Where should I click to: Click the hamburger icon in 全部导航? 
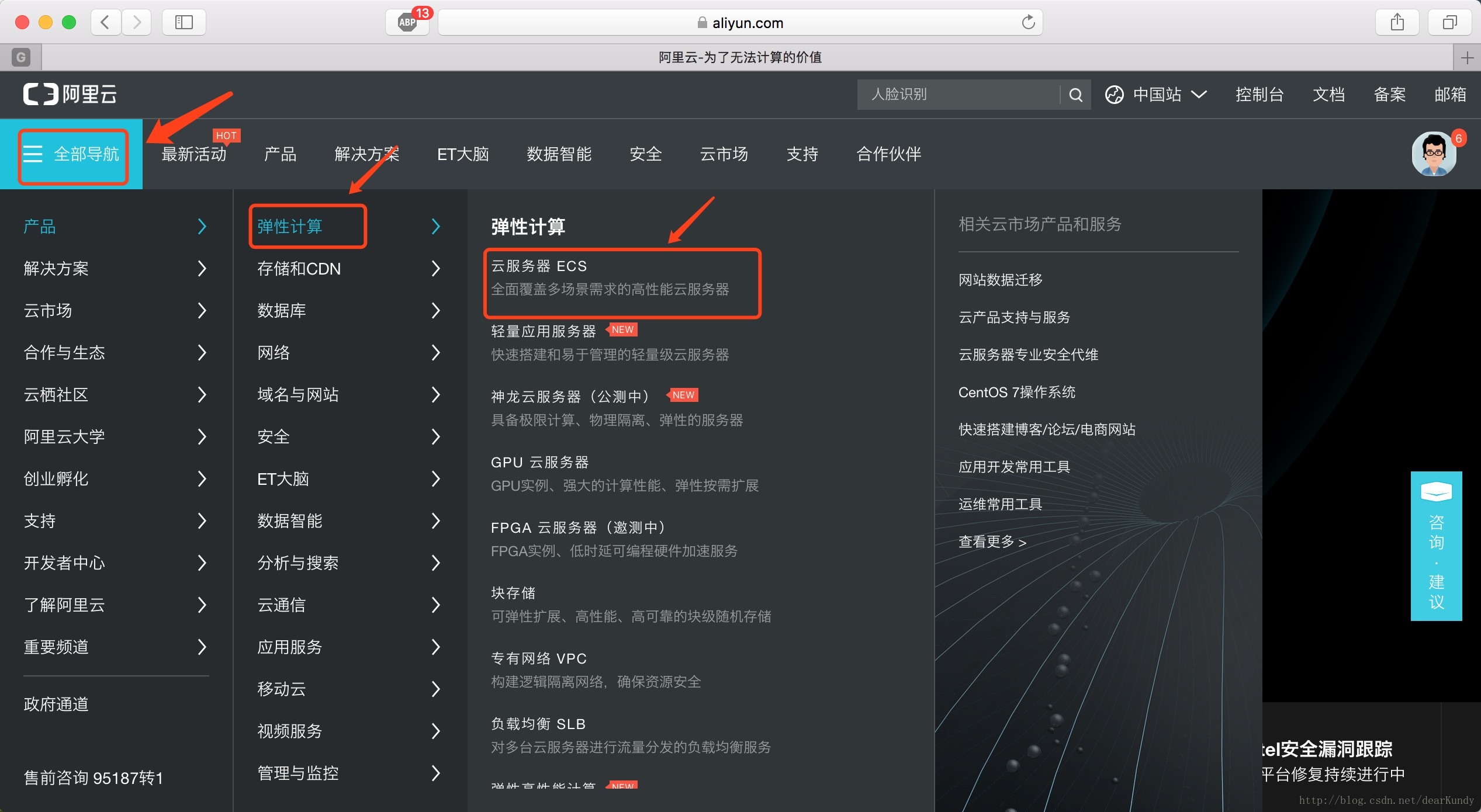[33, 154]
